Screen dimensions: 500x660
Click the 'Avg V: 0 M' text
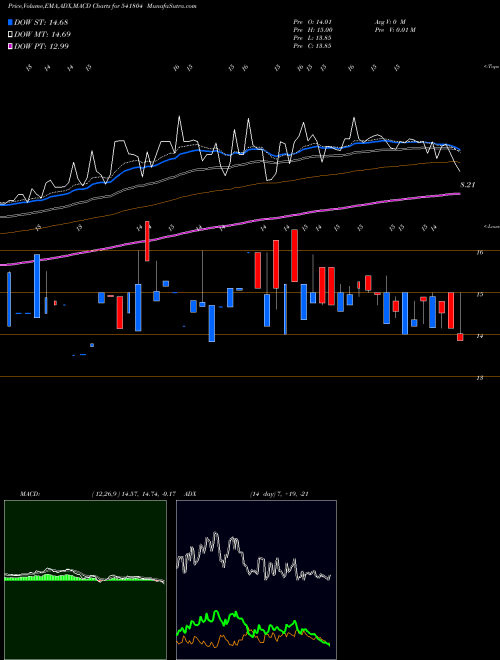[x=389, y=22]
